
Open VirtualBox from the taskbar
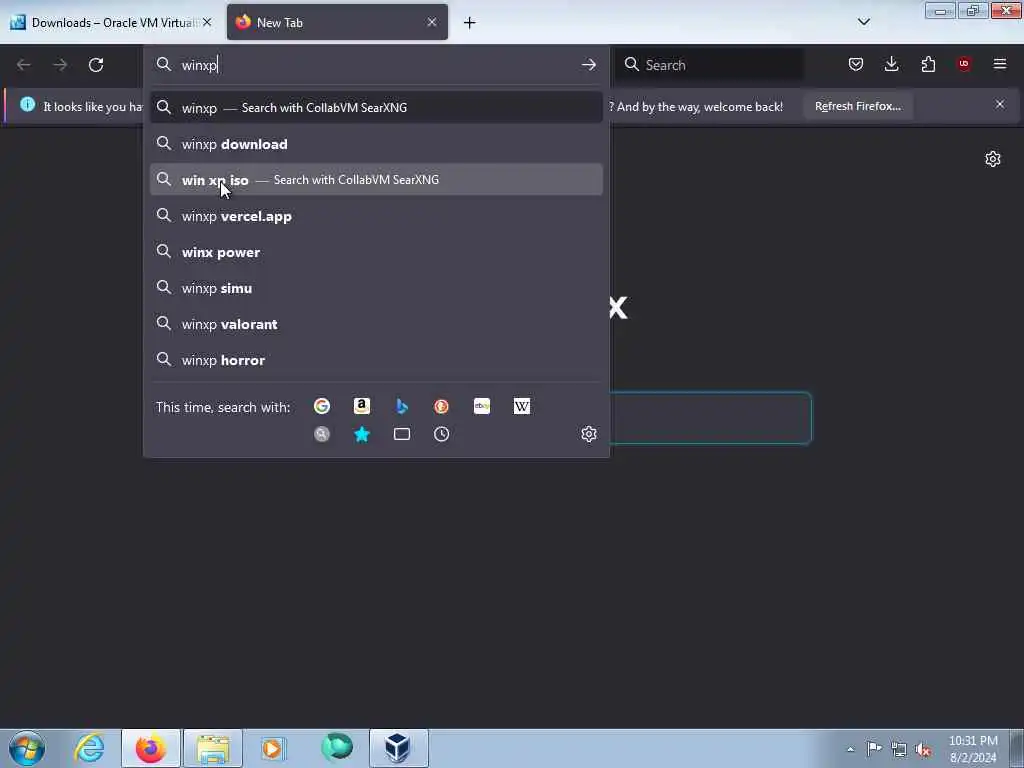coord(398,748)
